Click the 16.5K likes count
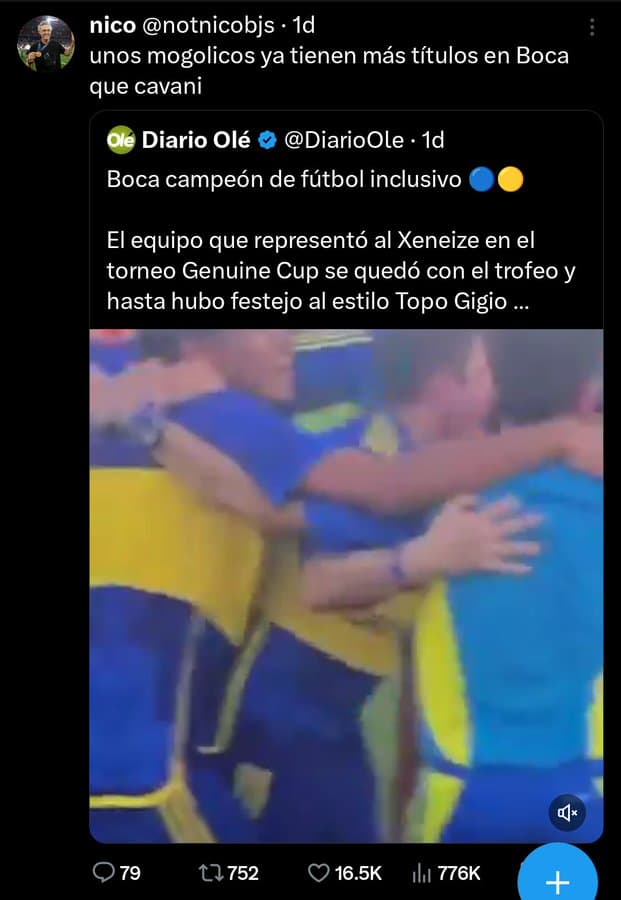Screen dimensions: 621x900 point(358,874)
